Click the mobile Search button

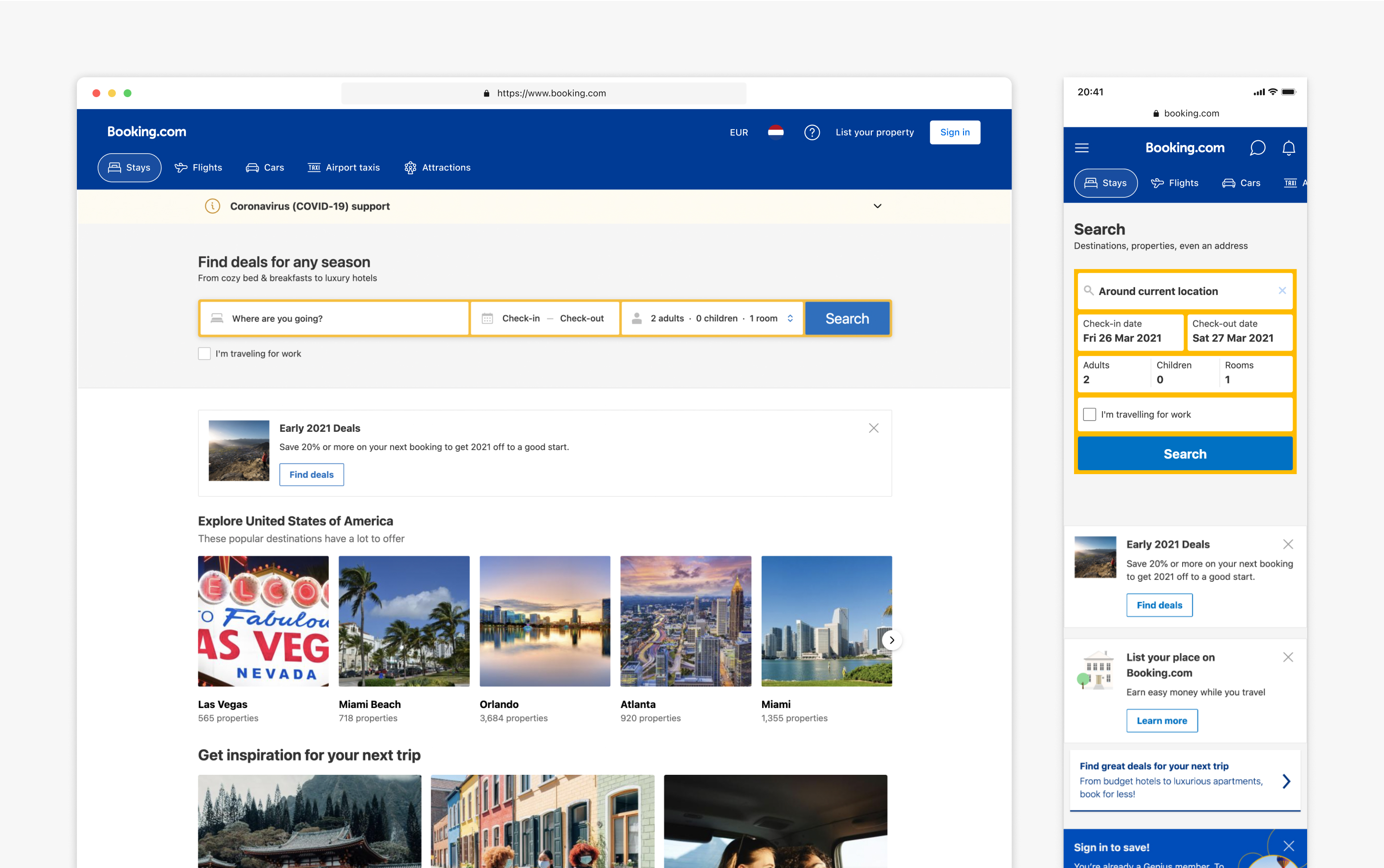[1185, 453]
